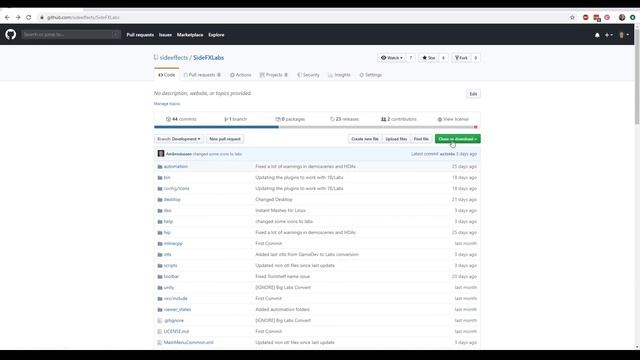Switch to the repository Pull requests tab
The width and height of the screenshot is (640, 360).
tap(202, 75)
